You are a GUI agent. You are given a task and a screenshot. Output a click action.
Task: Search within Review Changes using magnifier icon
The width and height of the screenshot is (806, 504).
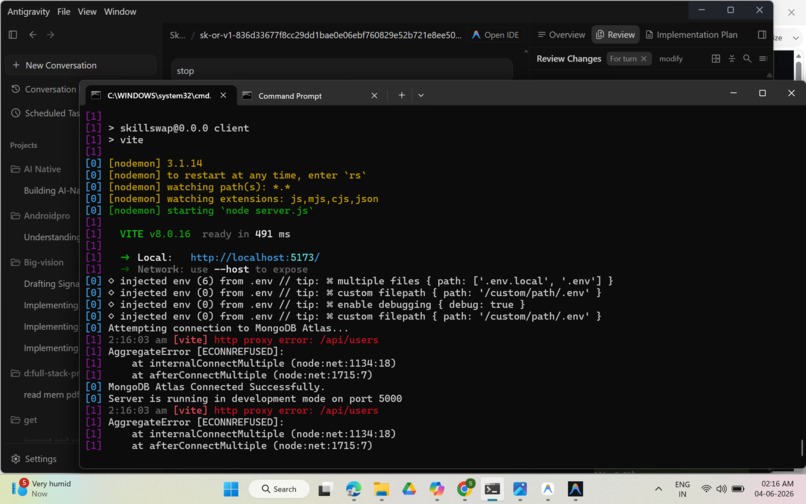[747, 59]
